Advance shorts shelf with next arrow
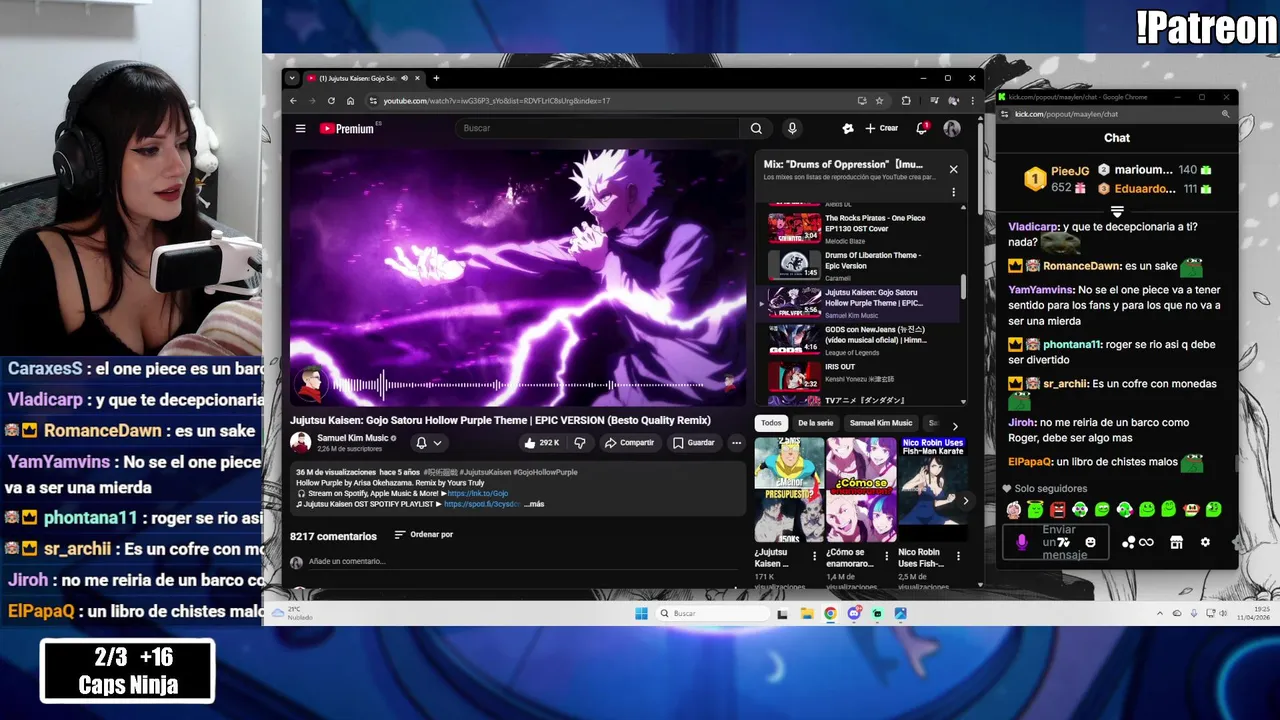Image resolution: width=1280 pixels, height=720 pixels. pyautogui.click(x=965, y=501)
